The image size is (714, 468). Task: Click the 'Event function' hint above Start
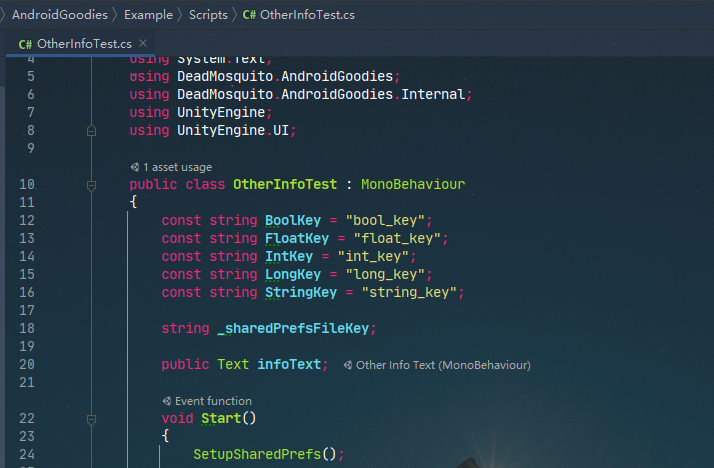point(213,401)
